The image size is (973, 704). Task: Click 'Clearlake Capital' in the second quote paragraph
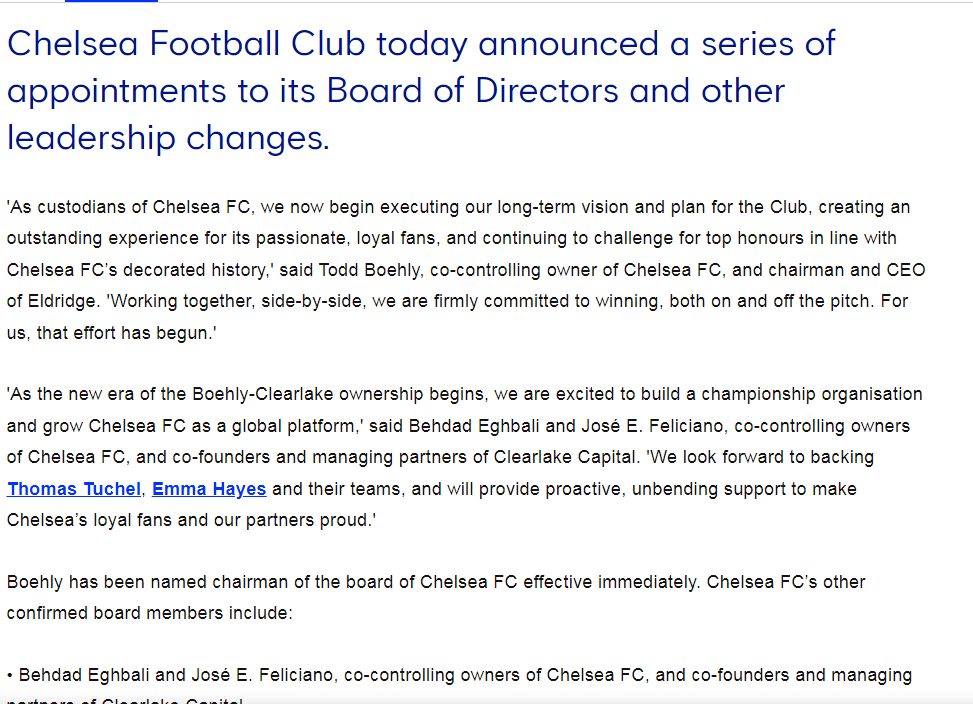(565, 457)
